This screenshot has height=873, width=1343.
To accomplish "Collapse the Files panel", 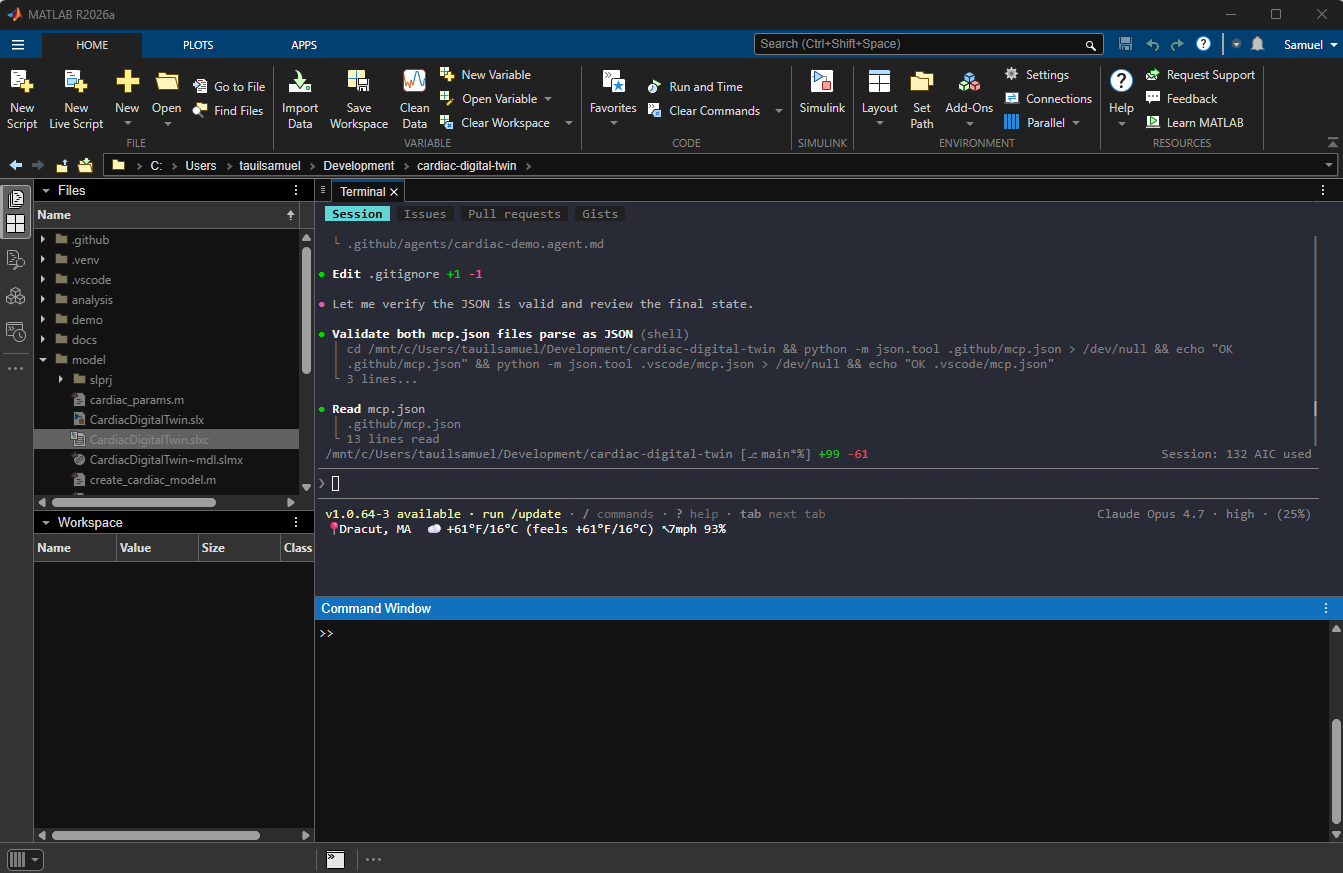I will (46, 190).
